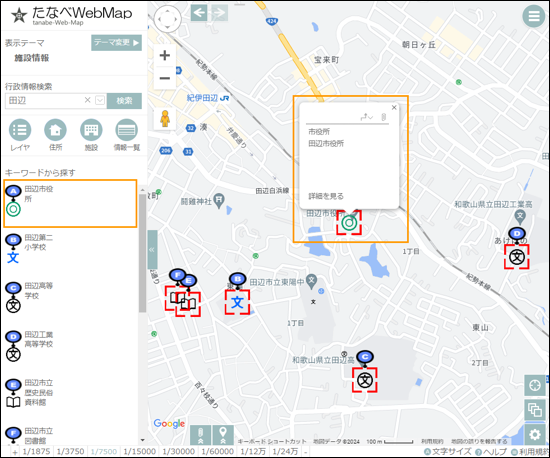Select result B 田辺第二小学校 in list

(x=70, y=249)
